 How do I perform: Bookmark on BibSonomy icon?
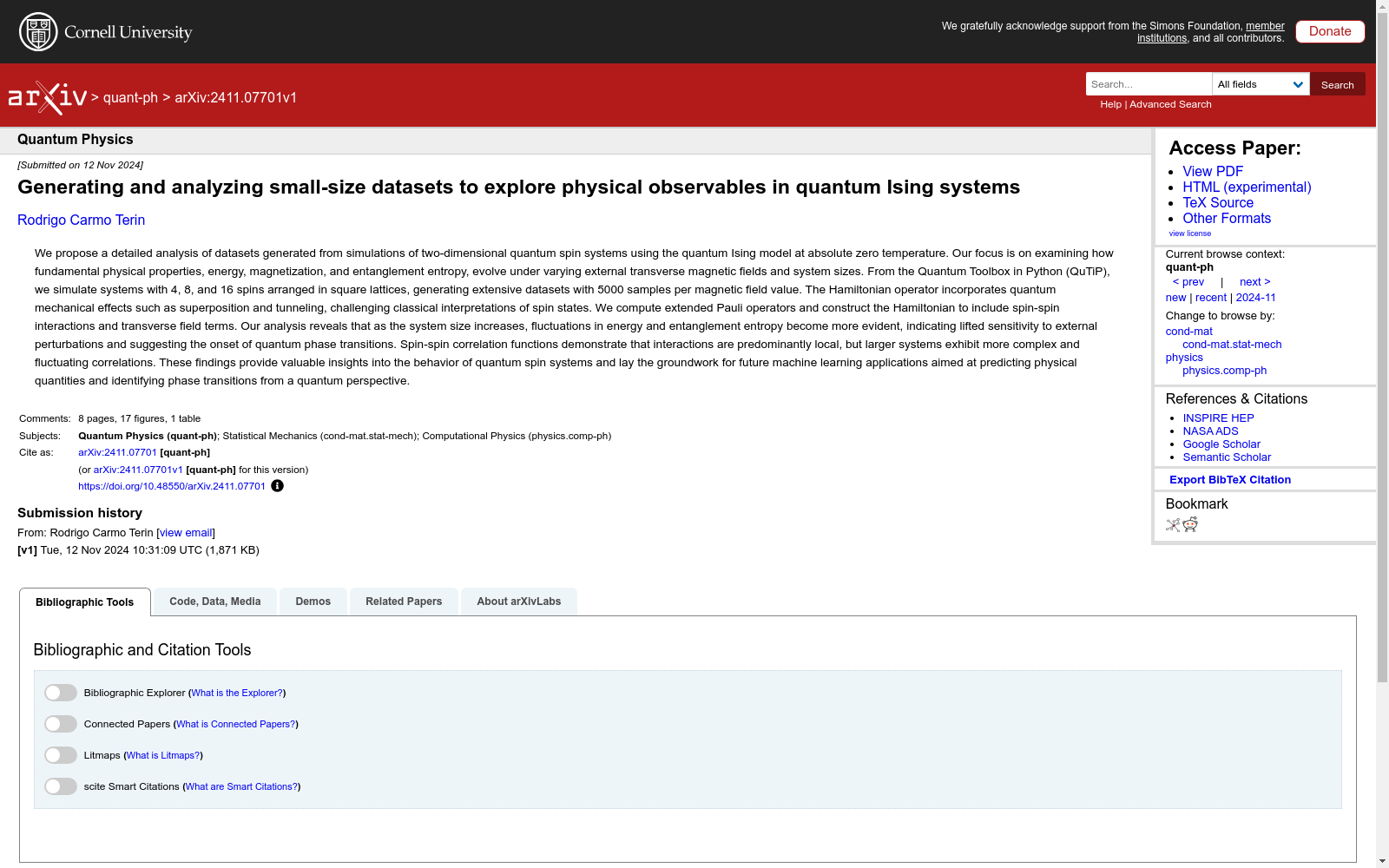(x=1173, y=524)
